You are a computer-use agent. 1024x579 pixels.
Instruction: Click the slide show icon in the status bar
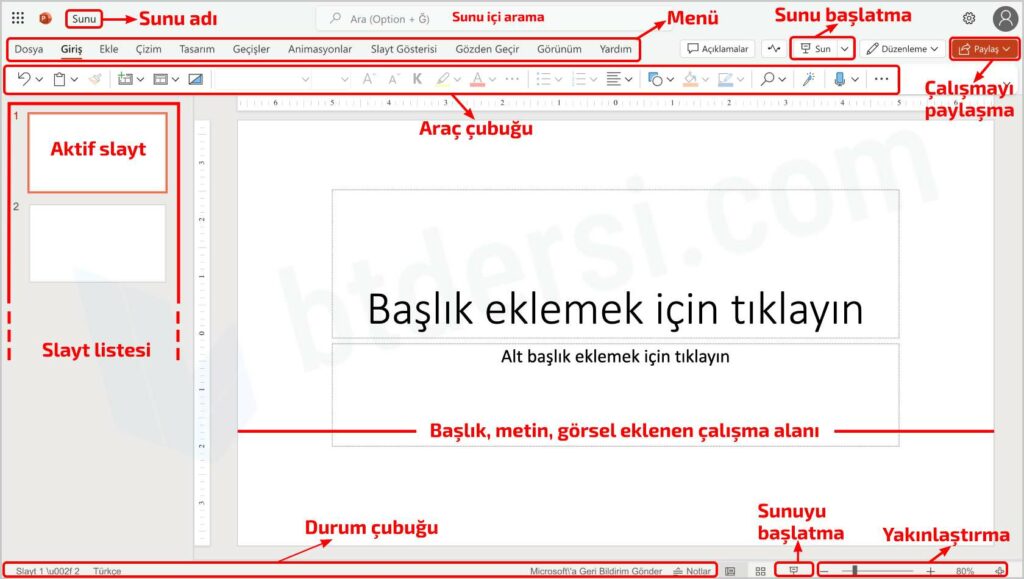(x=793, y=570)
